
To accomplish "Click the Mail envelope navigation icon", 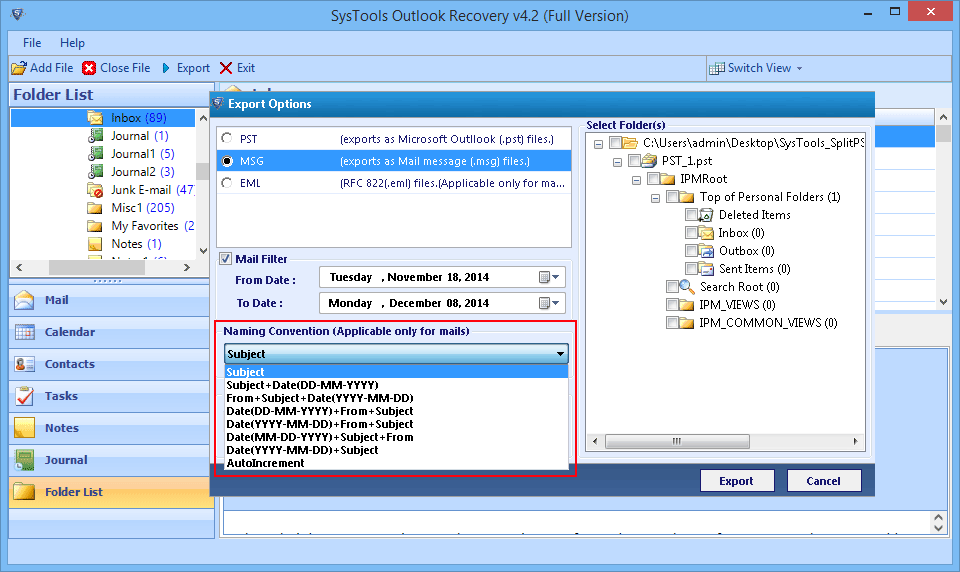I will (x=24, y=300).
